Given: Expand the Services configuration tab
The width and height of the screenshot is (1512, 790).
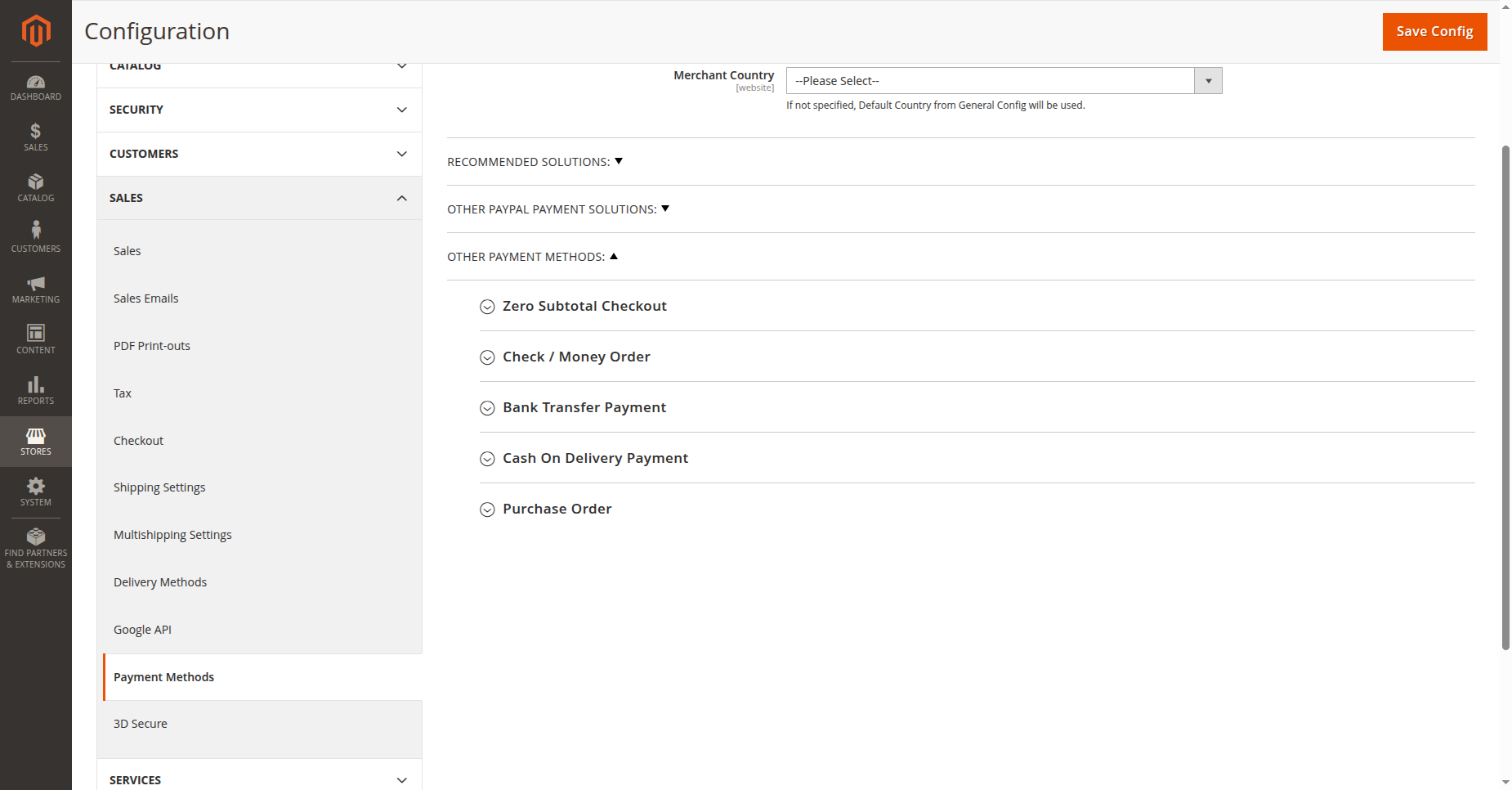Looking at the screenshot, I should [x=259, y=779].
